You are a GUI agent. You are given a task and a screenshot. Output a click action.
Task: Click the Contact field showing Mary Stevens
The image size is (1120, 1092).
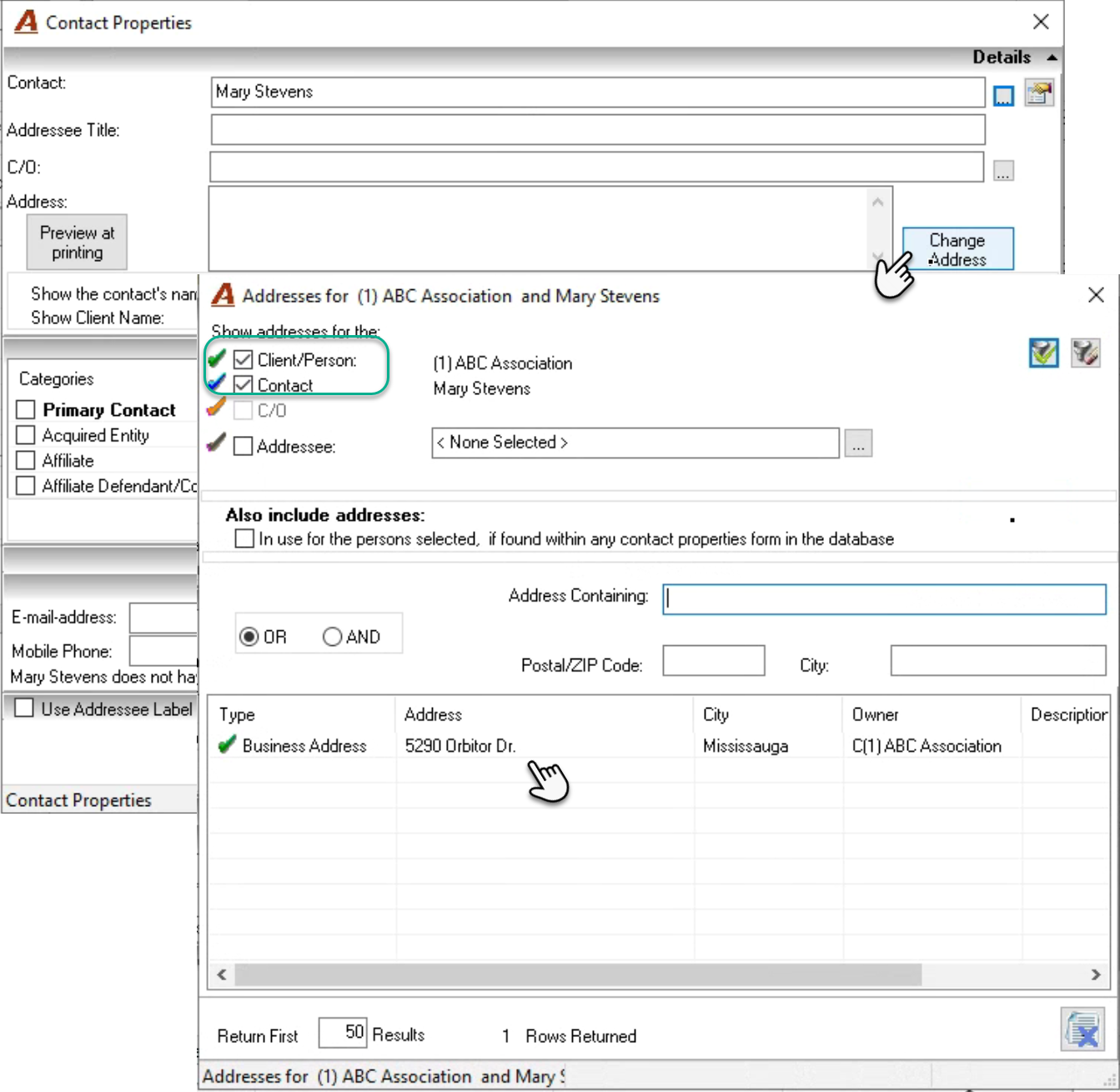(598, 92)
